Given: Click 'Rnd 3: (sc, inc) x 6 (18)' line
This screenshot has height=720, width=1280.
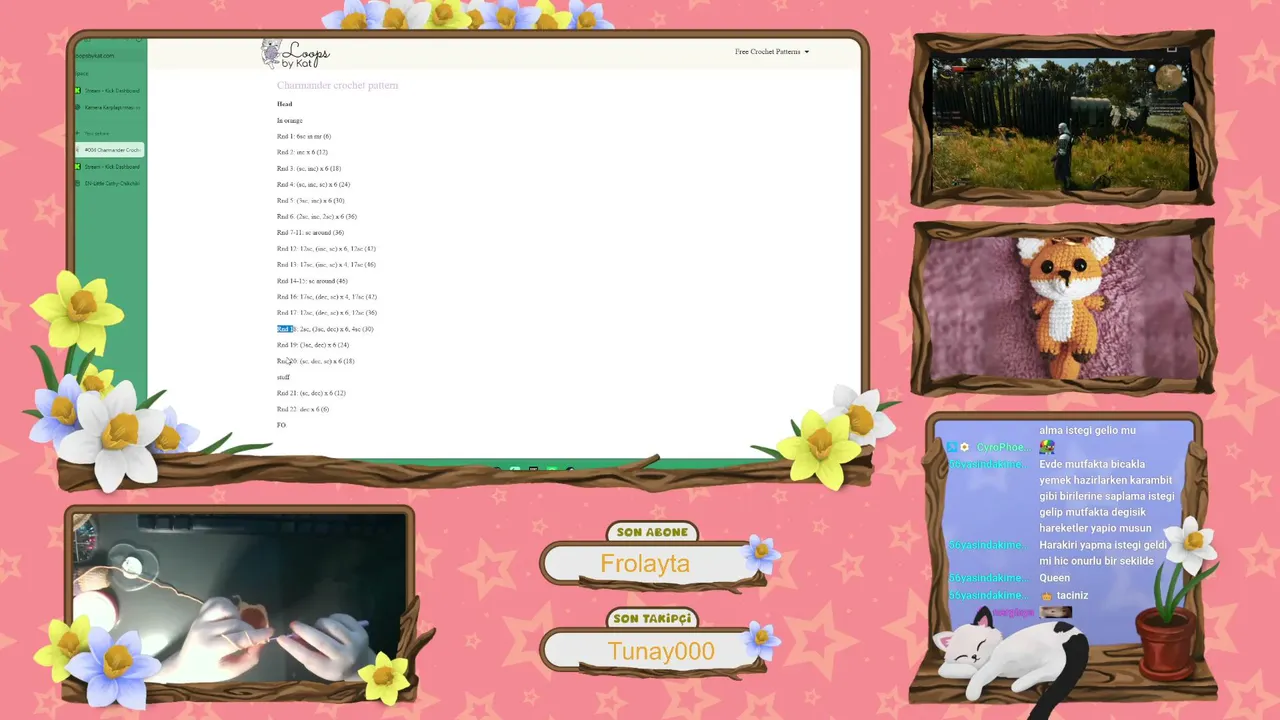Looking at the screenshot, I should coord(308,168).
